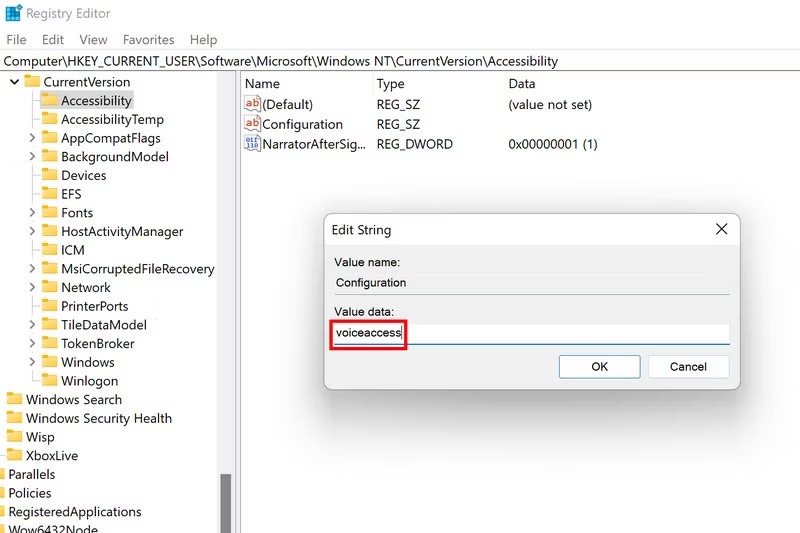This screenshot has width=800, height=533.
Task: Click the Name column header
Action: pyautogui.click(x=262, y=84)
